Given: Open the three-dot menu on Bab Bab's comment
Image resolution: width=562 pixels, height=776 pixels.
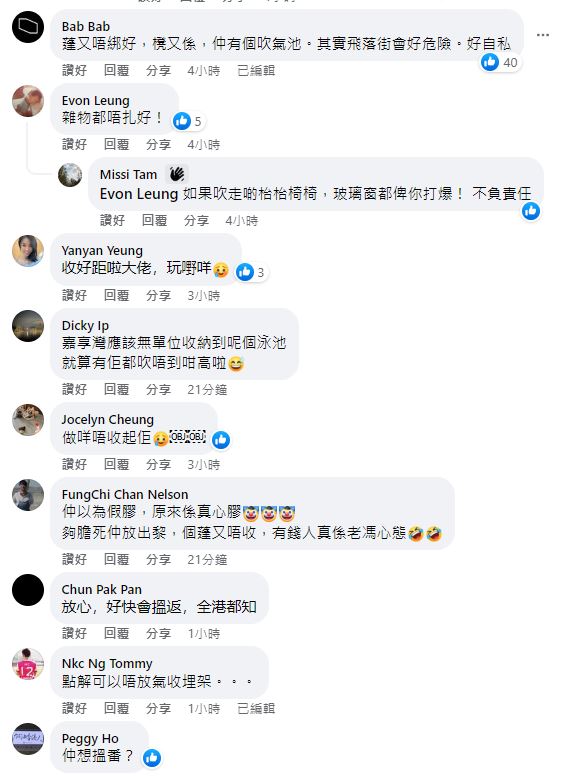Looking at the screenshot, I should pyautogui.click(x=543, y=35).
